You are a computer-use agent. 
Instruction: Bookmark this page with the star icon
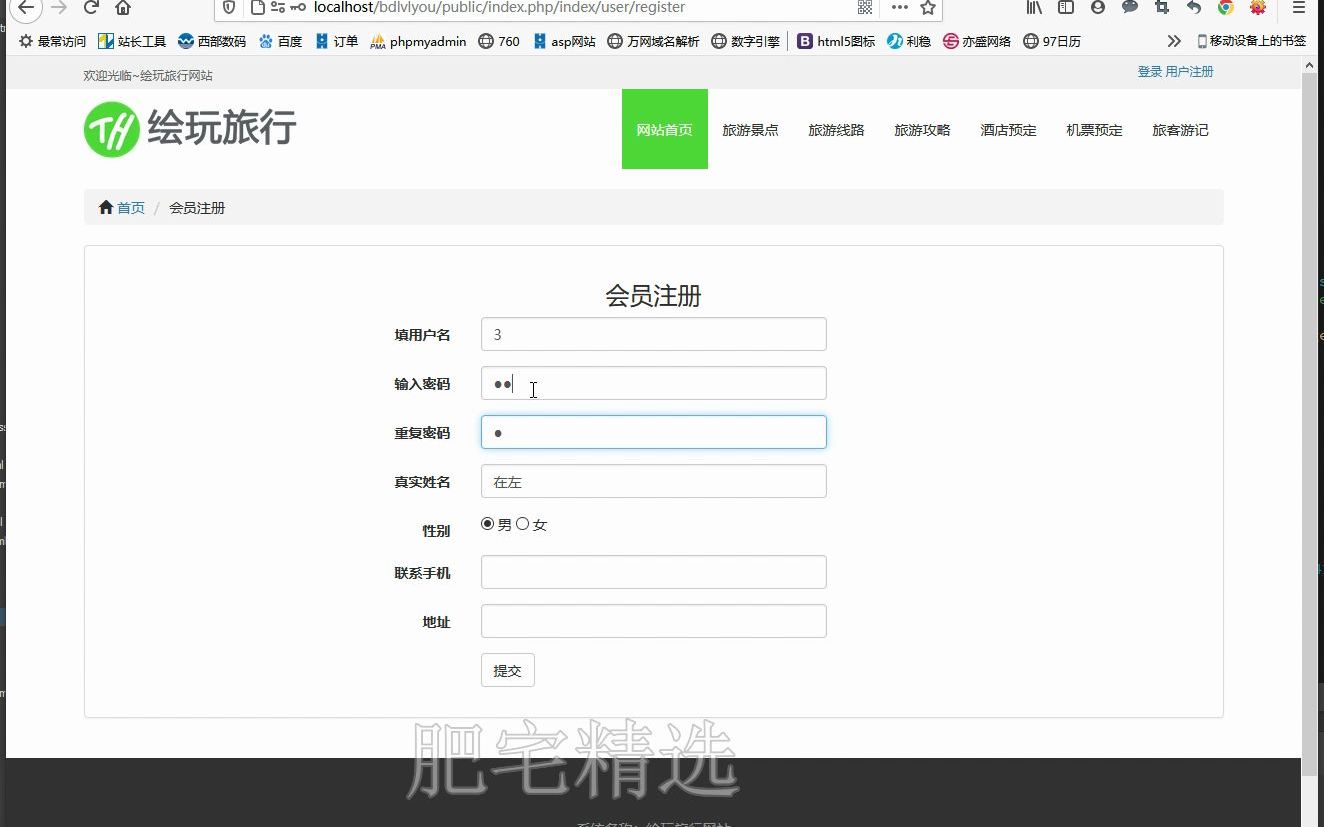(928, 8)
